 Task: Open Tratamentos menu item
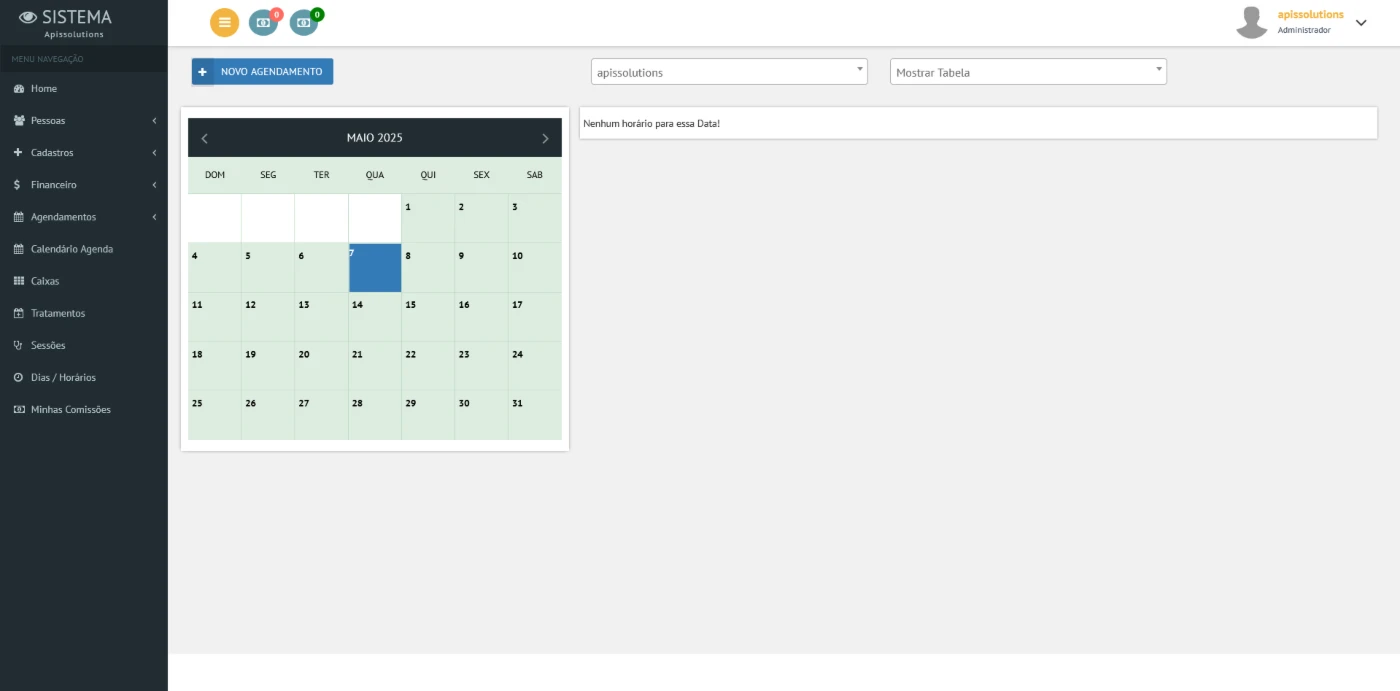pyautogui.click(x=58, y=313)
